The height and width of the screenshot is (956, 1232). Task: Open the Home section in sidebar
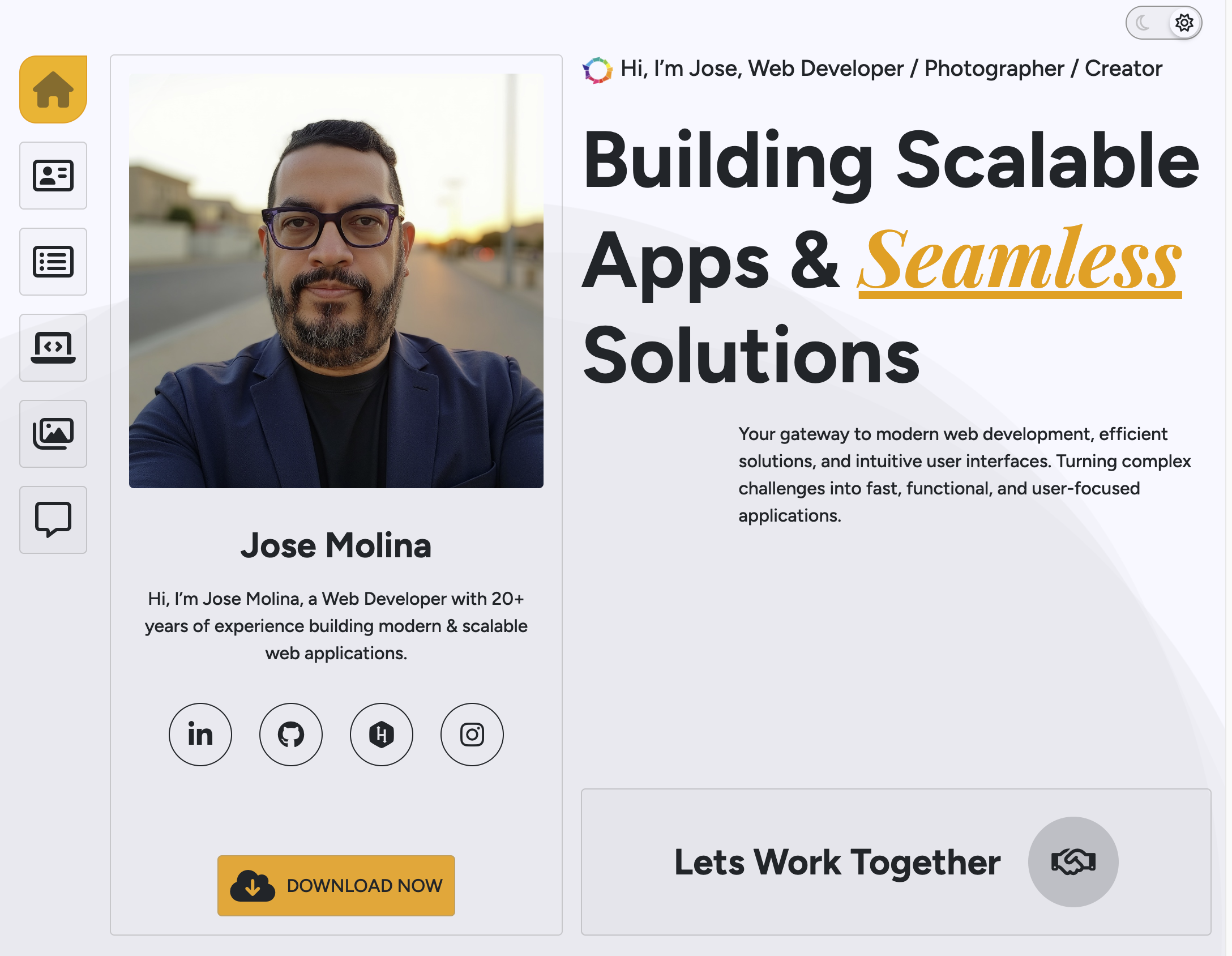pyautogui.click(x=53, y=89)
